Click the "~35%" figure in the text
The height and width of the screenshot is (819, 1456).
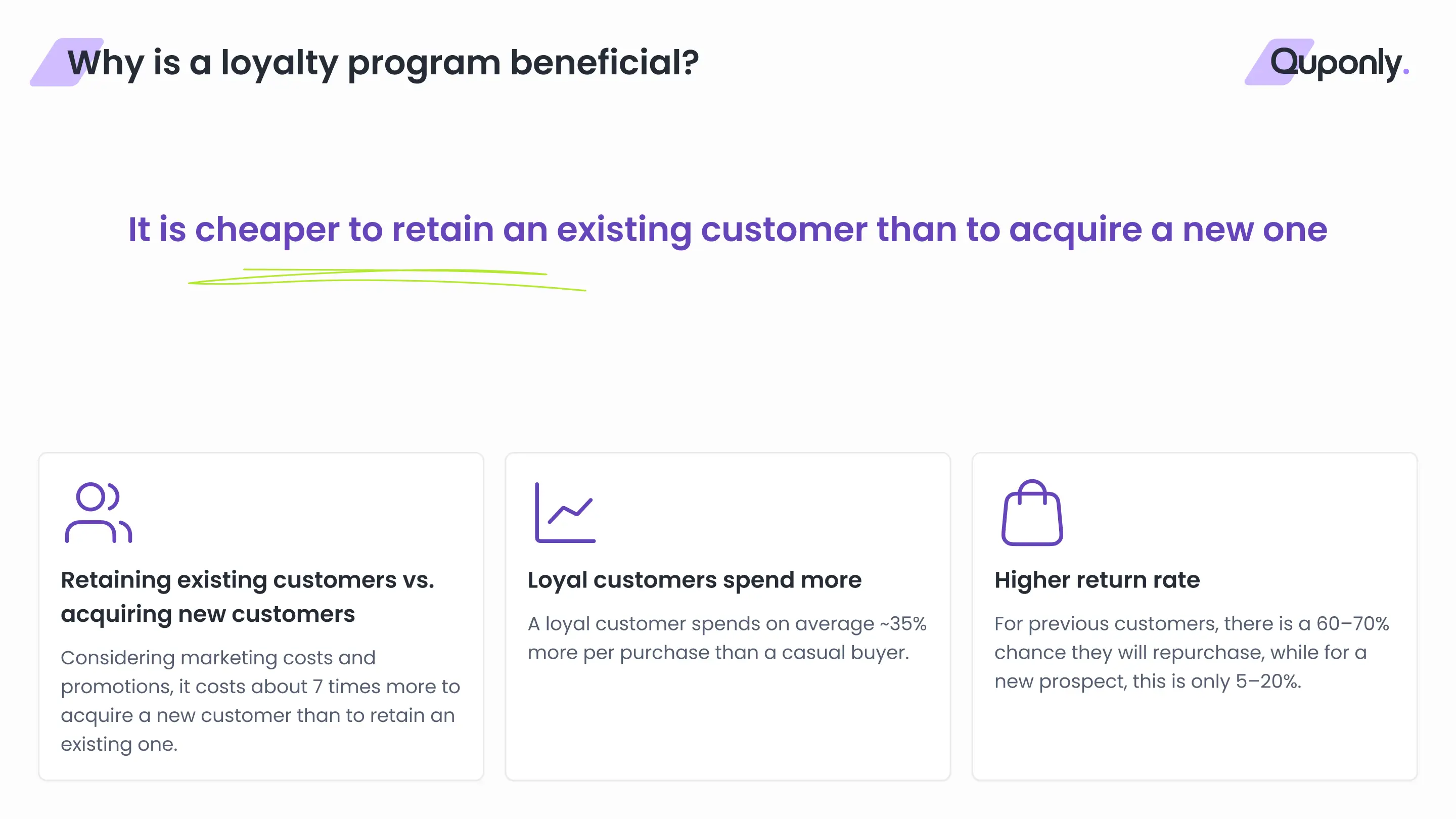click(902, 623)
